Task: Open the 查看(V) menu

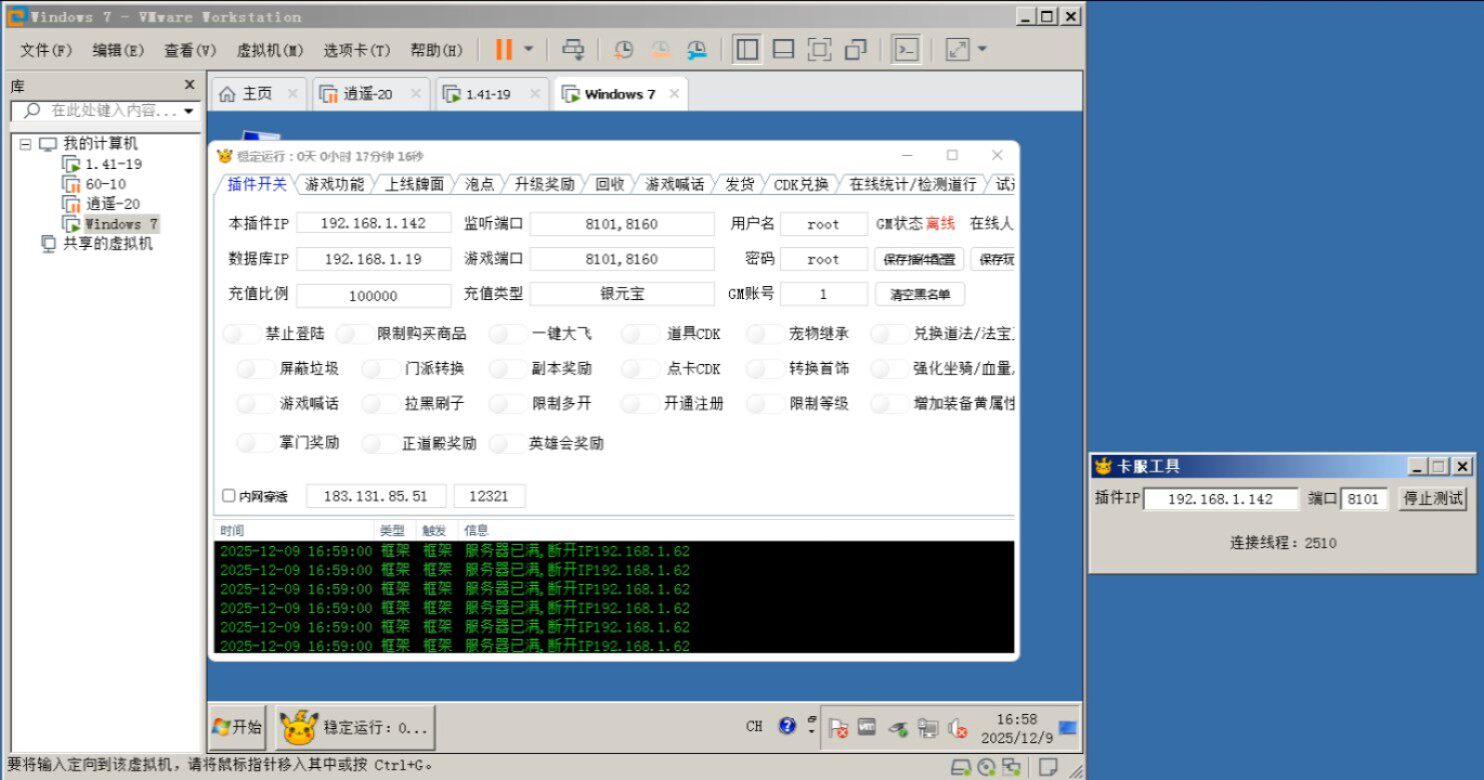Action: (x=190, y=50)
